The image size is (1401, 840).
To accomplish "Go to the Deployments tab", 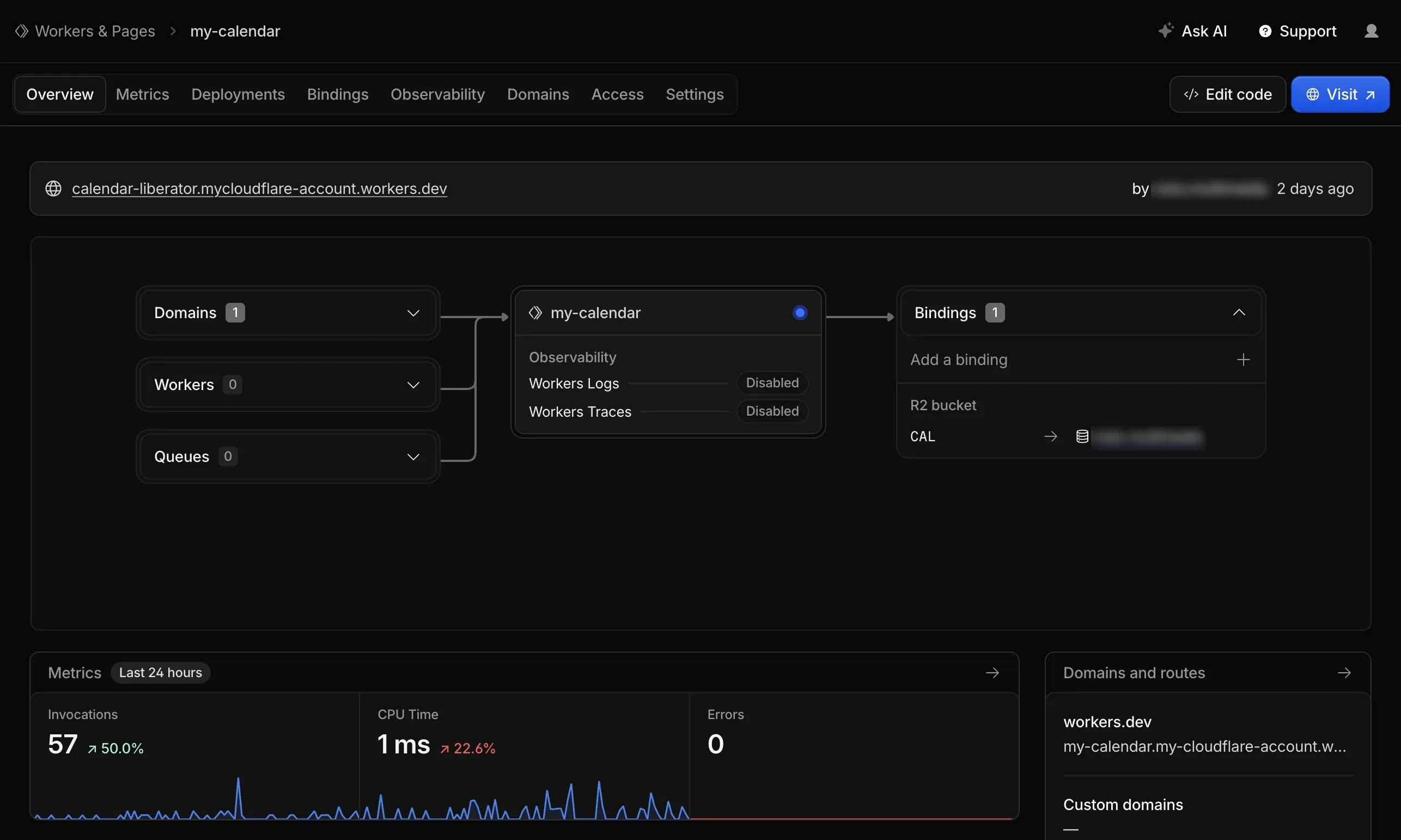I will pyautogui.click(x=237, y=94).
